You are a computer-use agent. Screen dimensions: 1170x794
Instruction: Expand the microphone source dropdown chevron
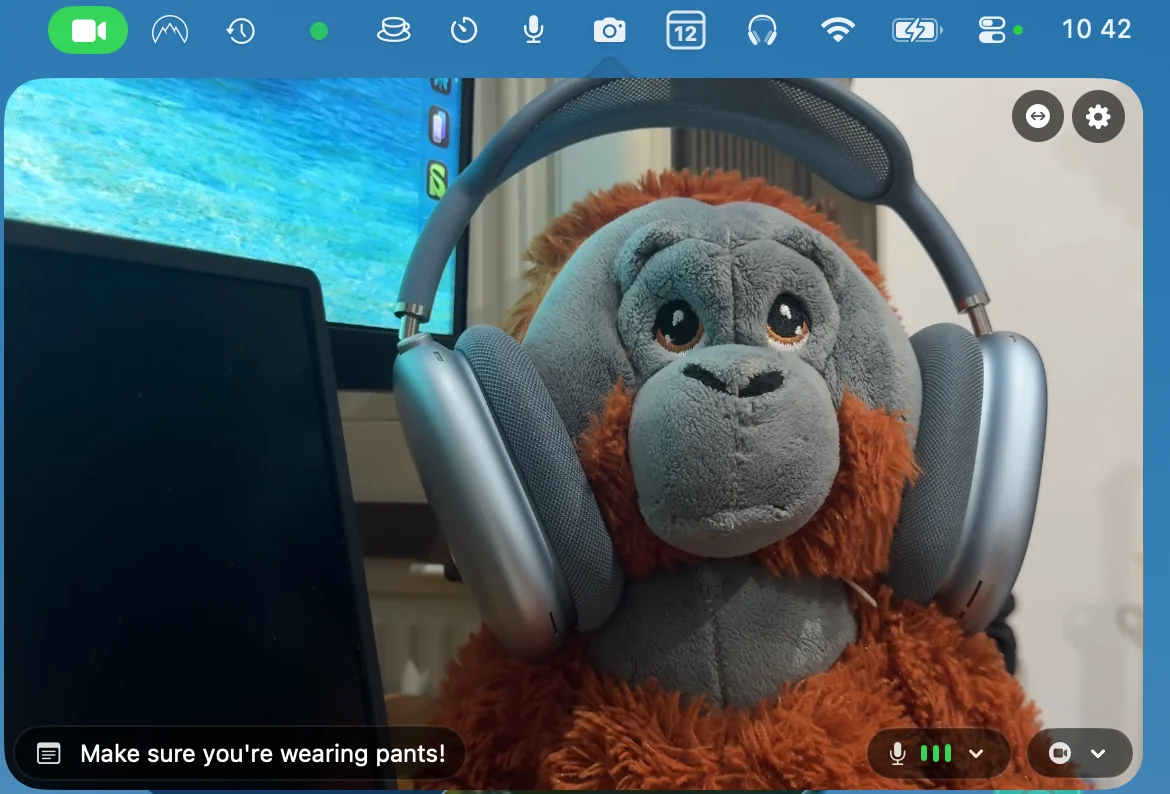click(x=976, y=754)
